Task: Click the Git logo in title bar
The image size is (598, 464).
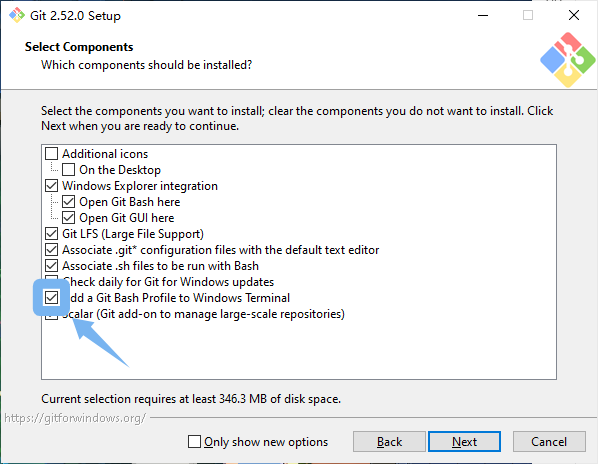Action: [17, 15]
